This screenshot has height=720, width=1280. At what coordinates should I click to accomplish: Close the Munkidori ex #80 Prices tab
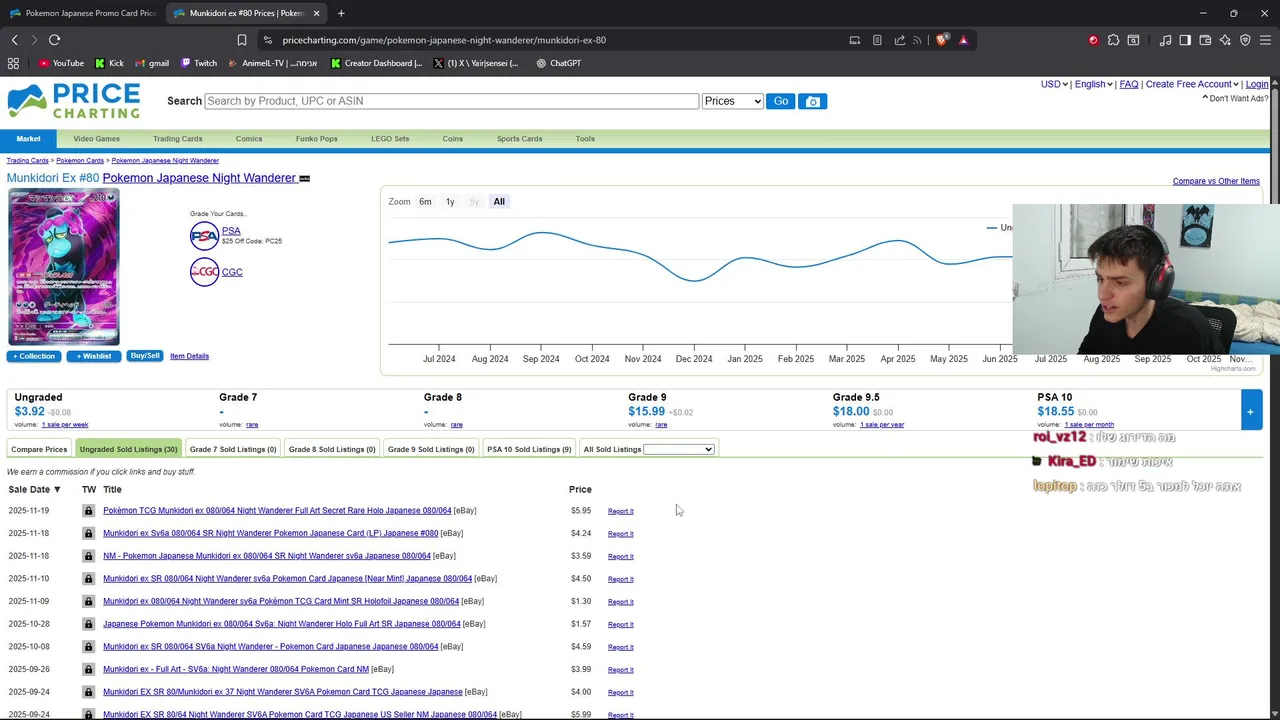pos(317,13)
